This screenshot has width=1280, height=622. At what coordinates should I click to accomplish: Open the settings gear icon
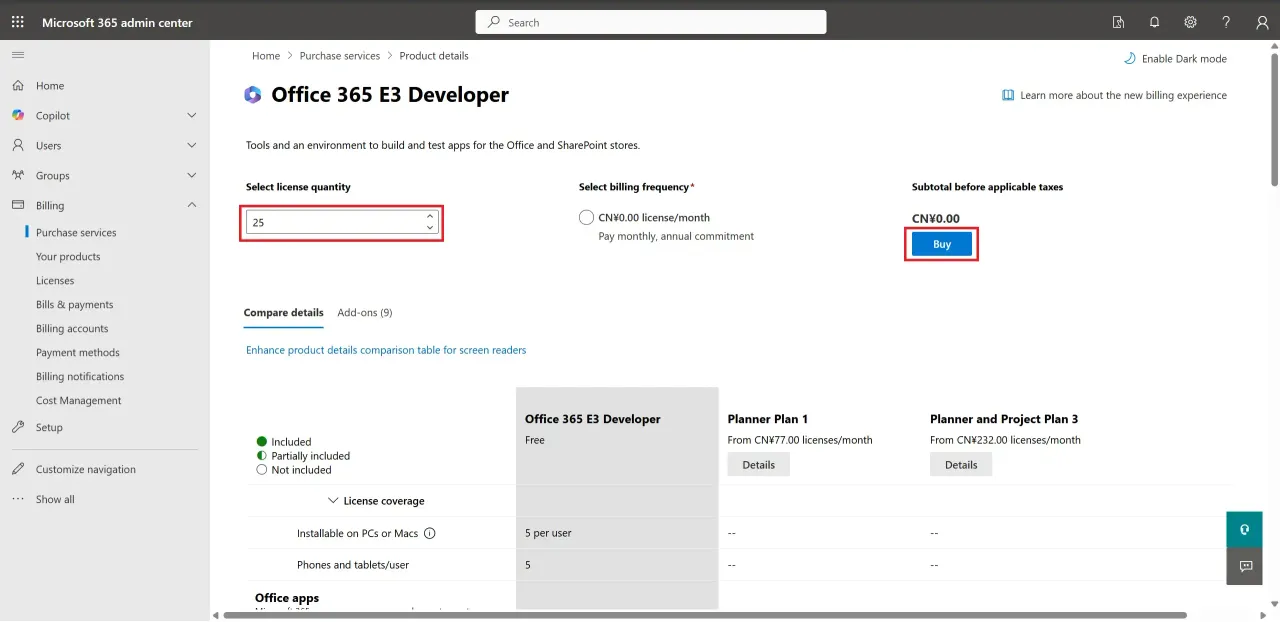(x=1190, y=22)
